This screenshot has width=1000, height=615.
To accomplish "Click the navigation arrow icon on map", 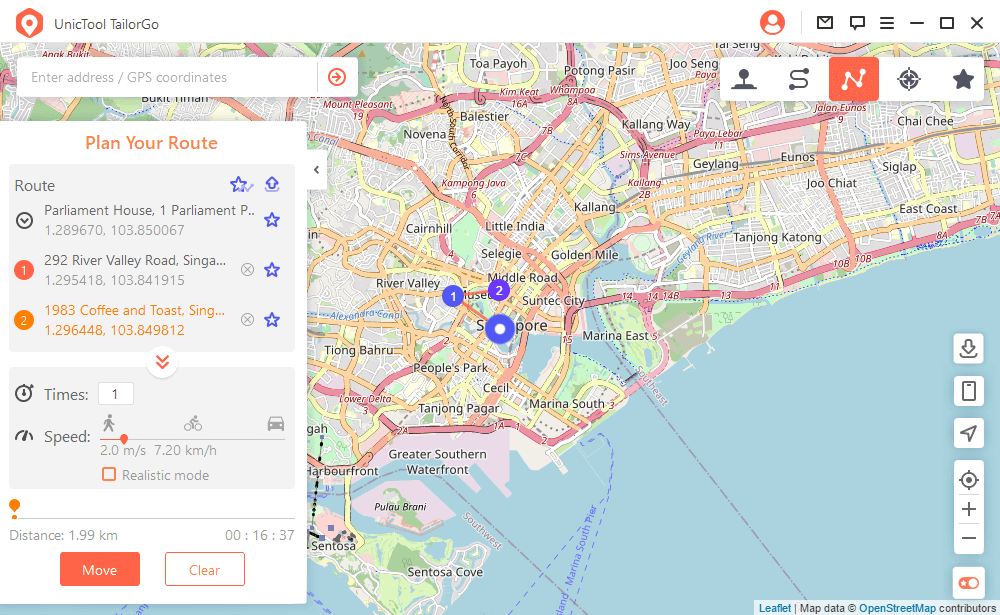I will click(968, 433).
